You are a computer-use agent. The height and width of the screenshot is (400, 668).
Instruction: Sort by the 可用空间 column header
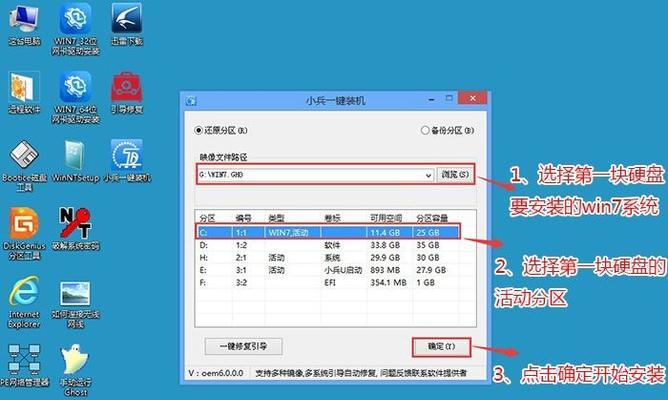386,219
